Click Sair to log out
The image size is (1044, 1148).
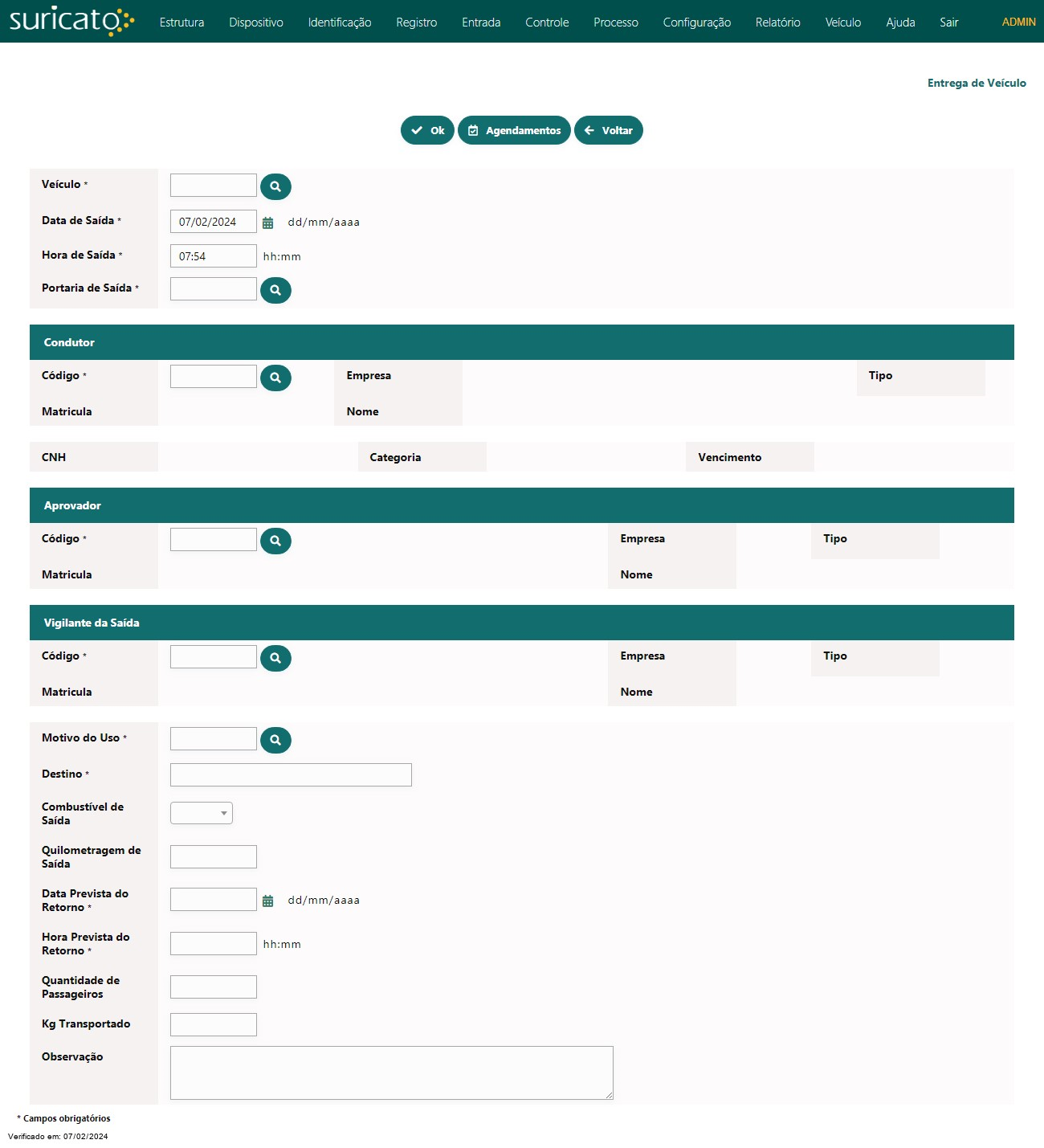[949, 22]
